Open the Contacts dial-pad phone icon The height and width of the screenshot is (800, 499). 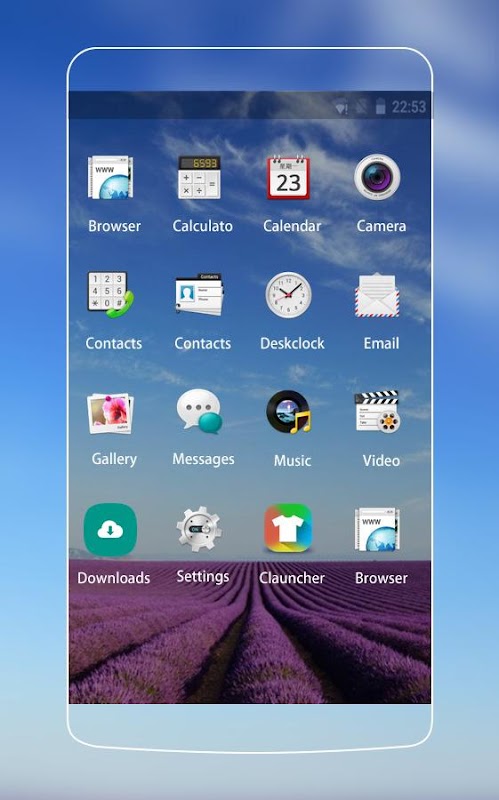111,295
